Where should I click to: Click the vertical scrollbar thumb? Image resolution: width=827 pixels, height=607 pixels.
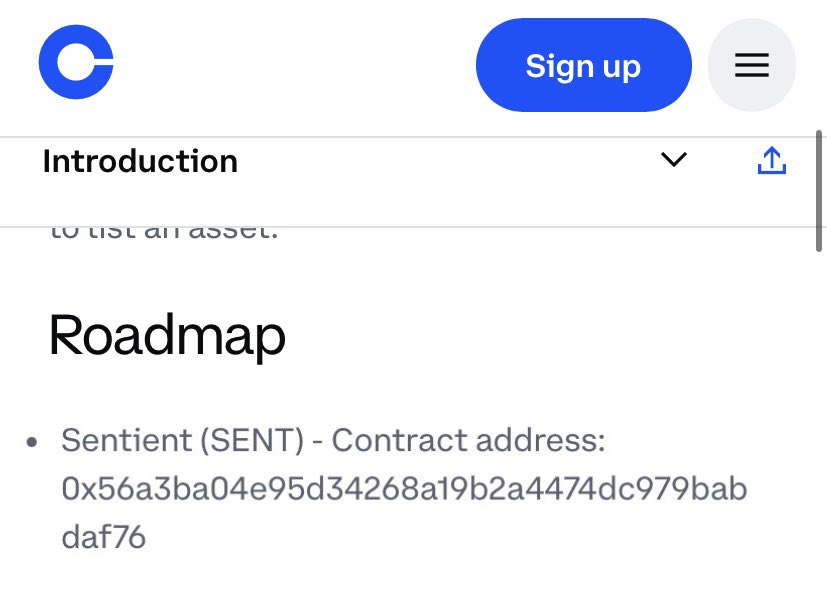point(820,190)
